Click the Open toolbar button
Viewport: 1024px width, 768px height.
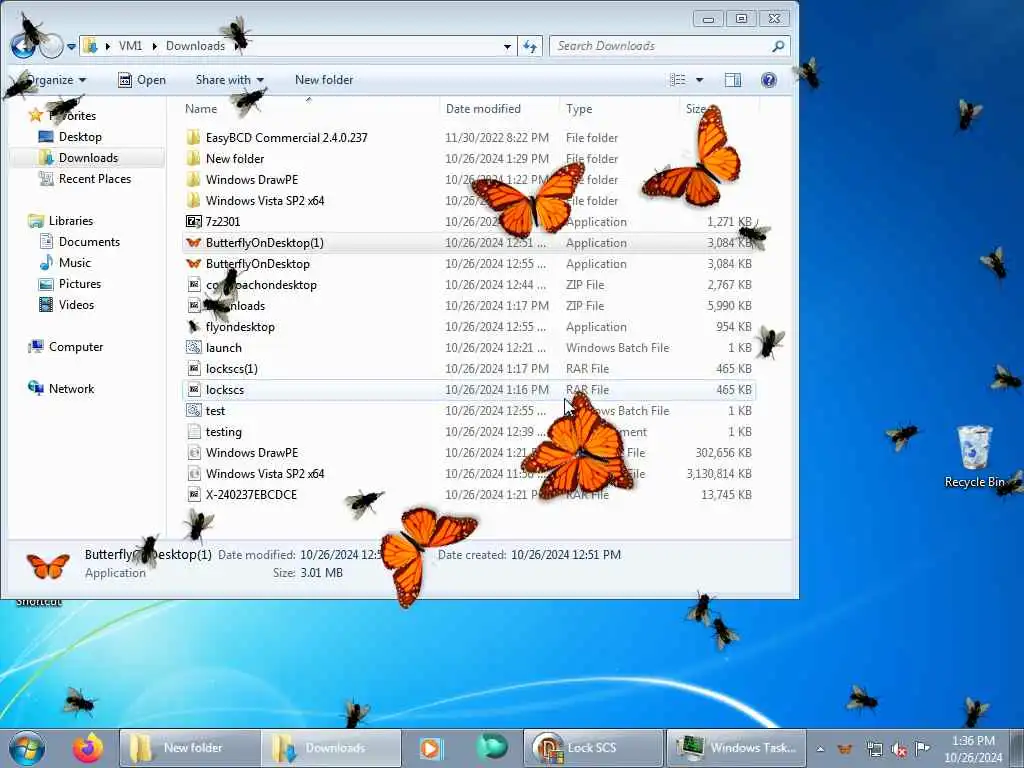click(142, 80)
